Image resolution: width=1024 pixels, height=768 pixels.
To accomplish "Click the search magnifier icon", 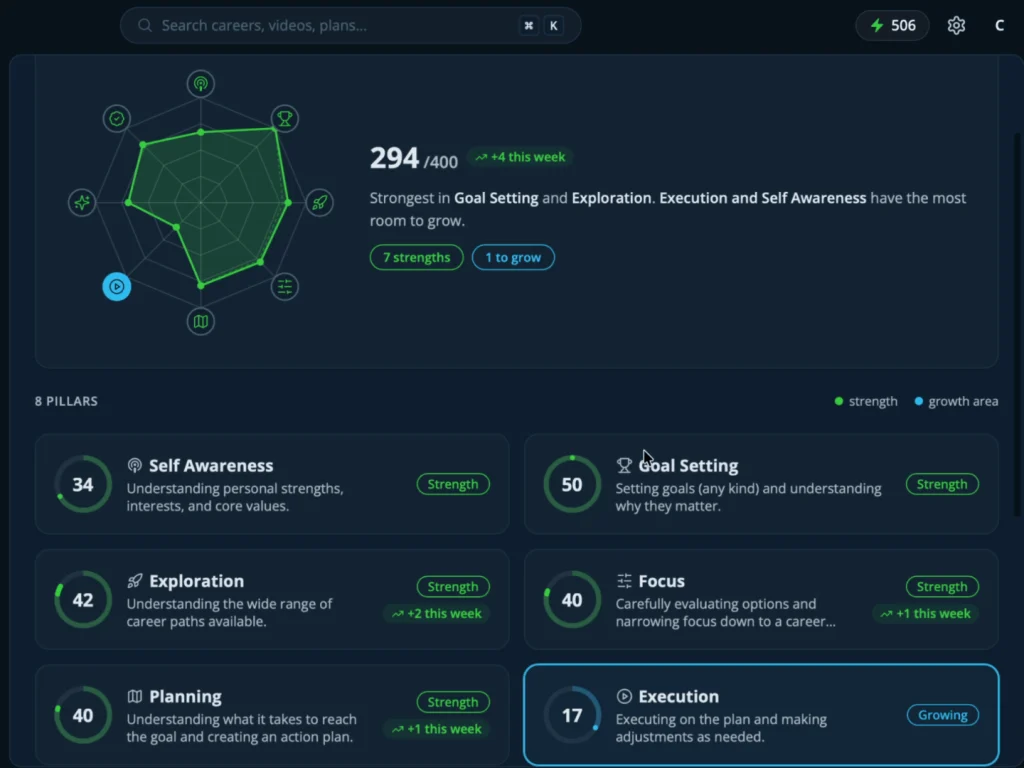I will [145, 25].
